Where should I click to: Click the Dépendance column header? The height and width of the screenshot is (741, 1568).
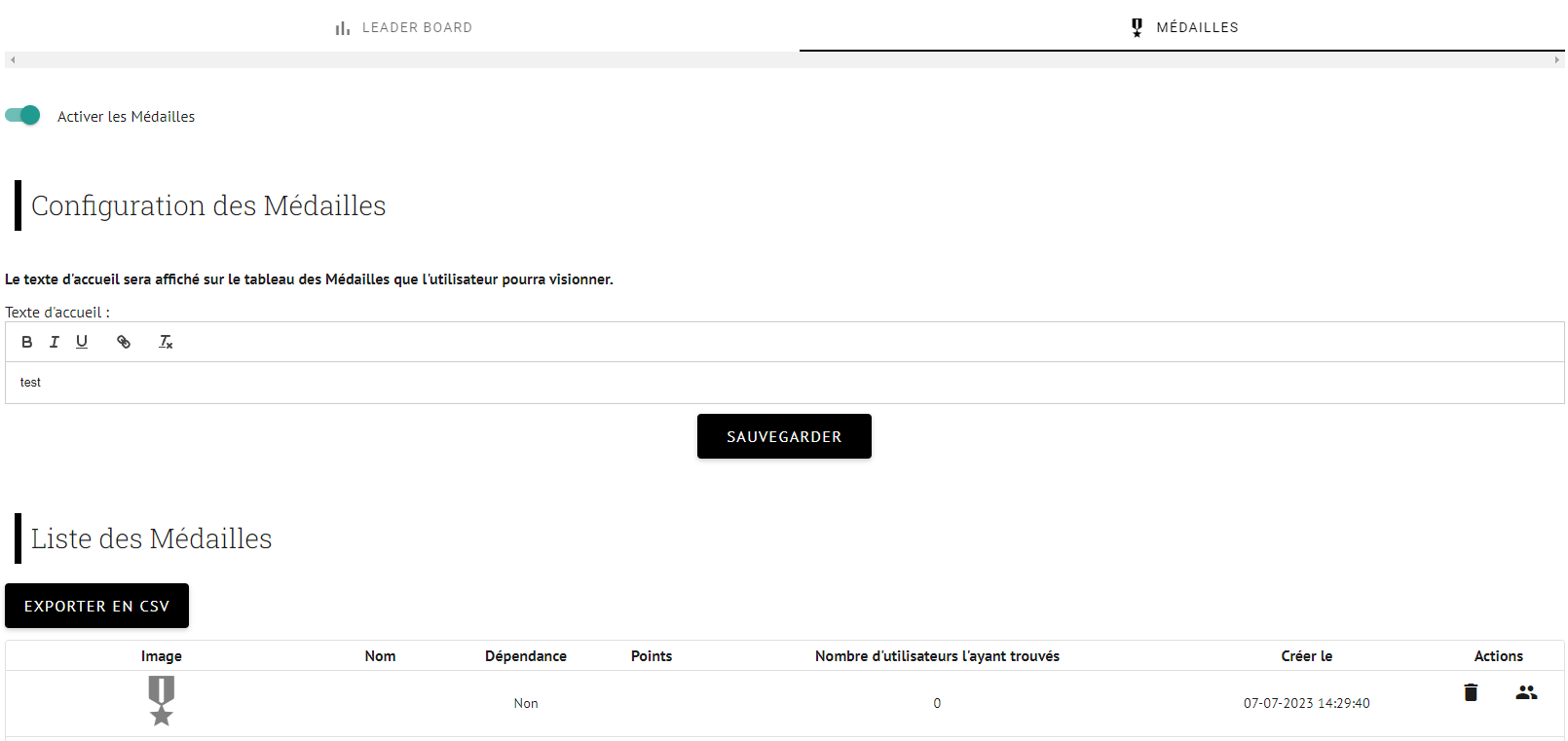526,656
